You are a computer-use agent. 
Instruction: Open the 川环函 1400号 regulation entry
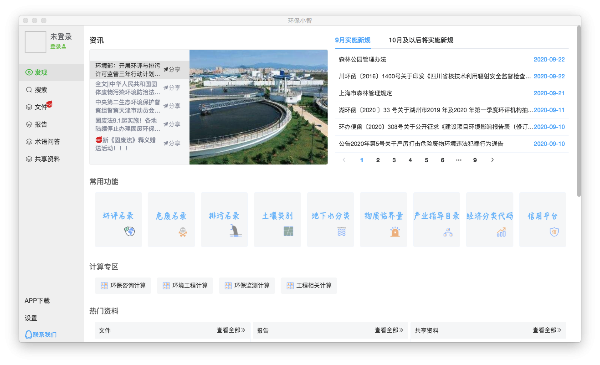pos(452,76)
